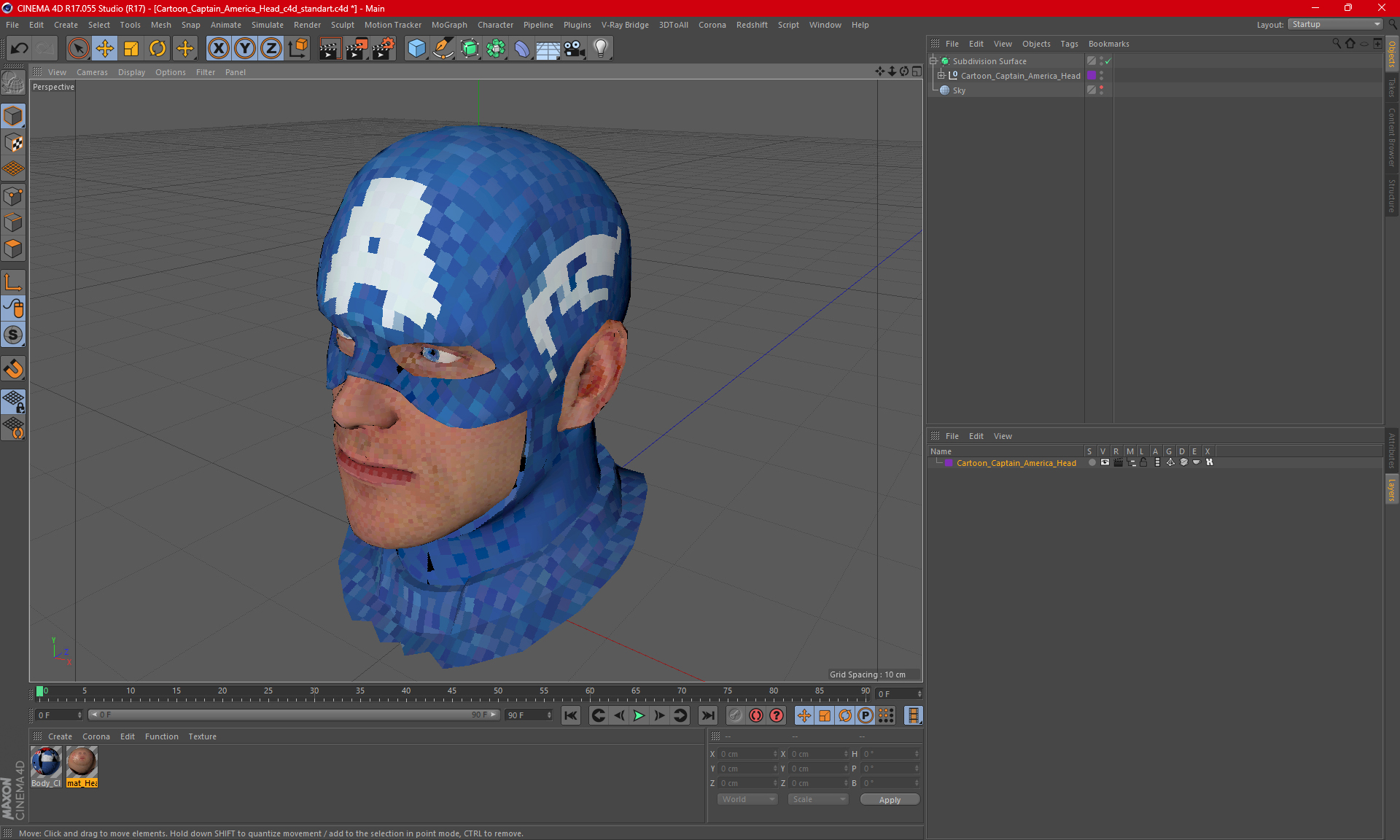Switch to Texture mode
Screen dimensions: 1400x840
13,143
